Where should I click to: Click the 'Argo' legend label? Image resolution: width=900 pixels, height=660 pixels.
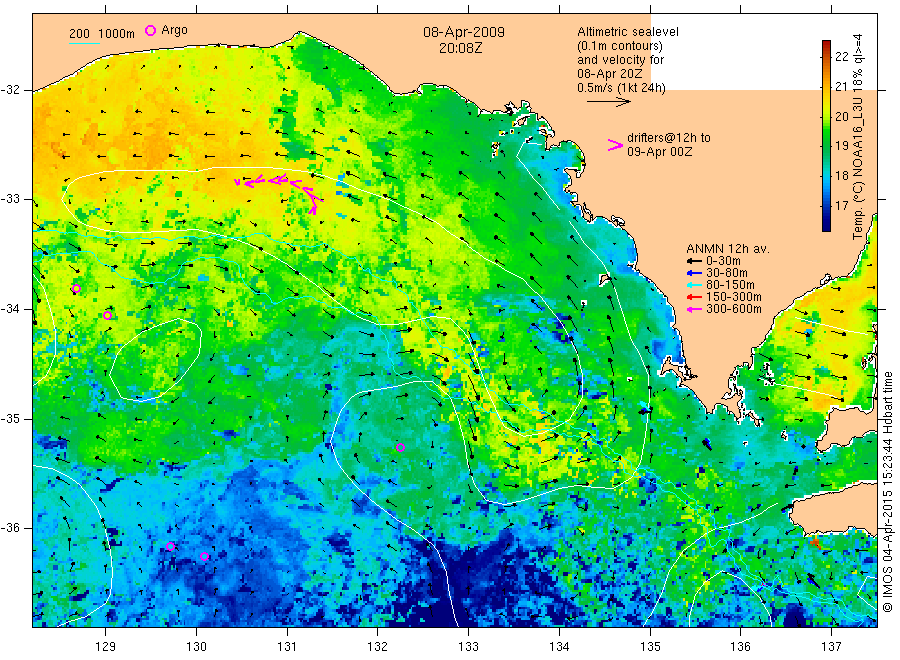point(174,30)
